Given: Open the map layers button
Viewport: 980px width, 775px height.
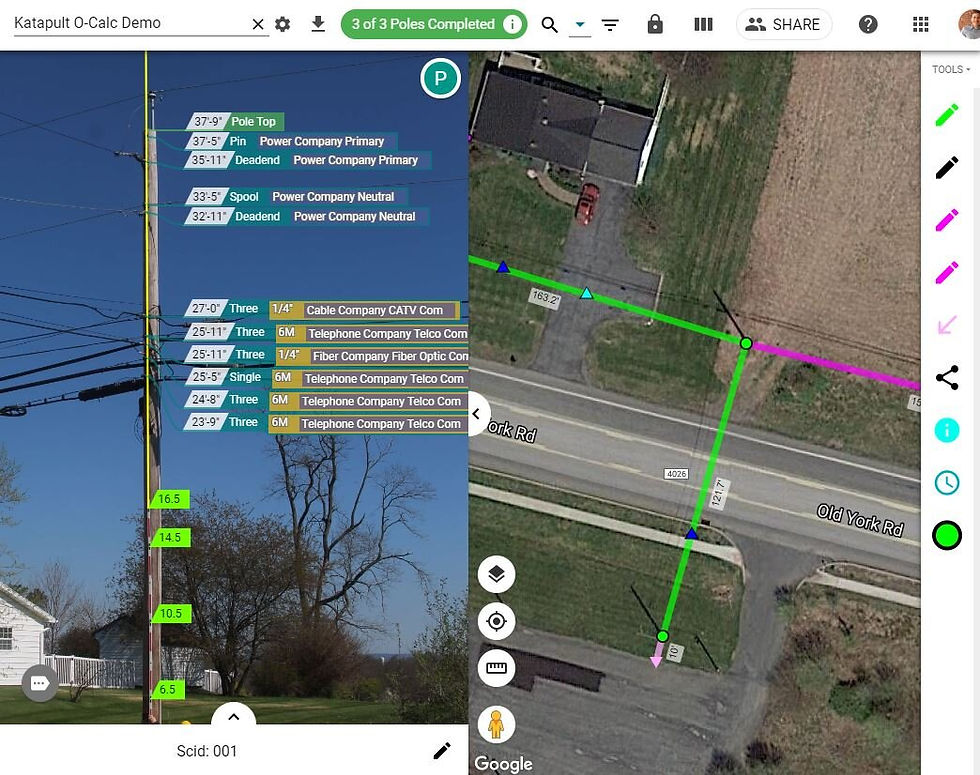Looking at the screenshot, I should point(496,574).
